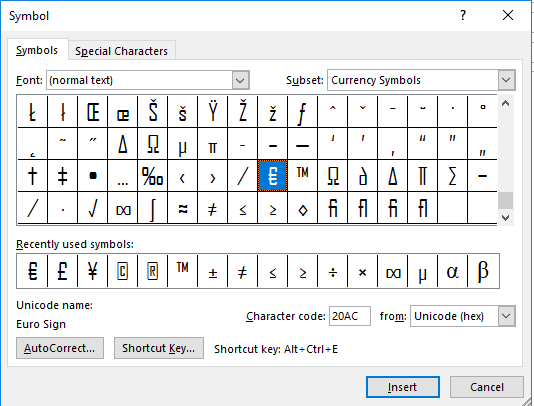Click the Character code field

[x=350, y=316]
